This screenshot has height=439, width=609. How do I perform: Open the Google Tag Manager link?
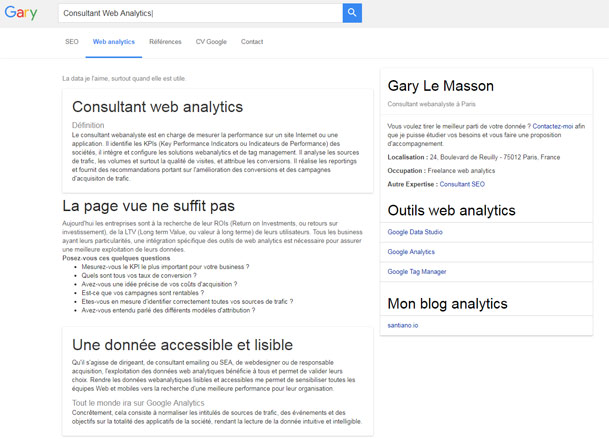[x=417, y=272]
